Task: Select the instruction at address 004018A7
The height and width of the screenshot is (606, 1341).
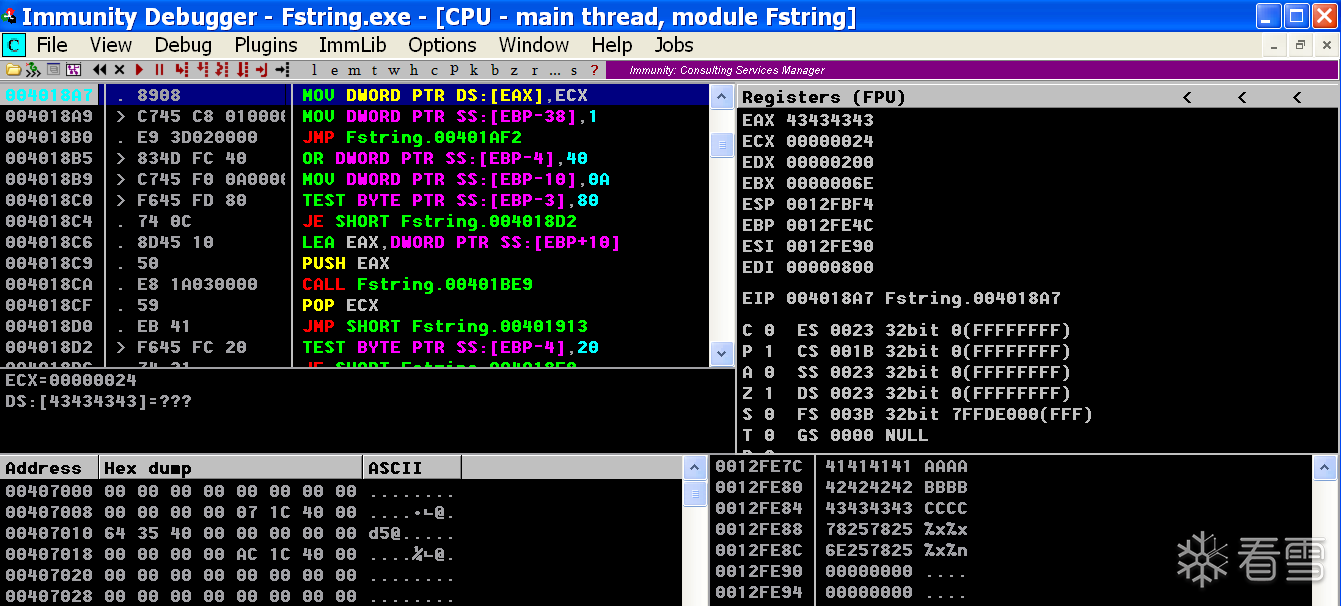Action: click(355, 96)
